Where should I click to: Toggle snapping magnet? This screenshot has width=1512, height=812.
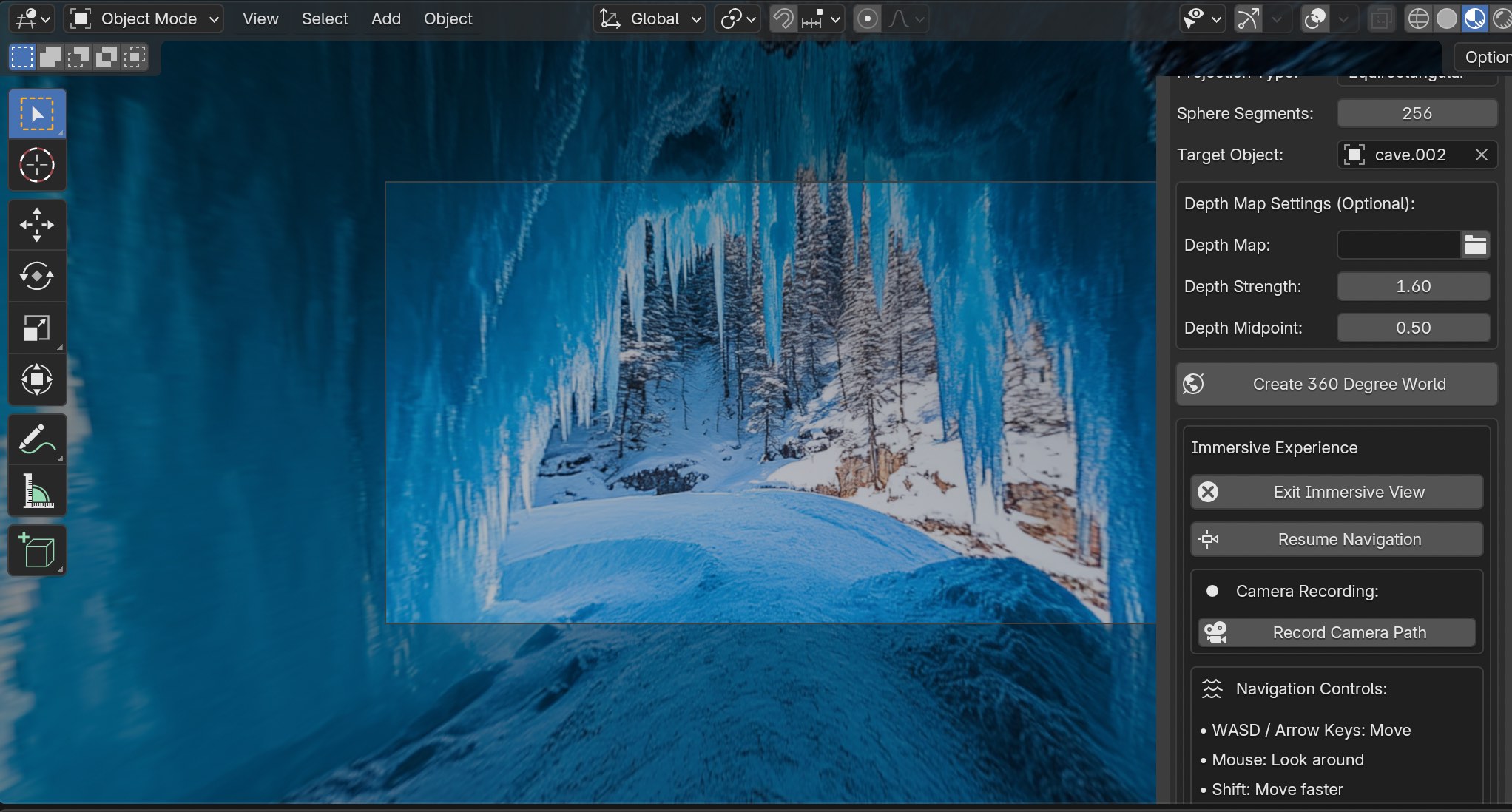[x=782, y=18]
